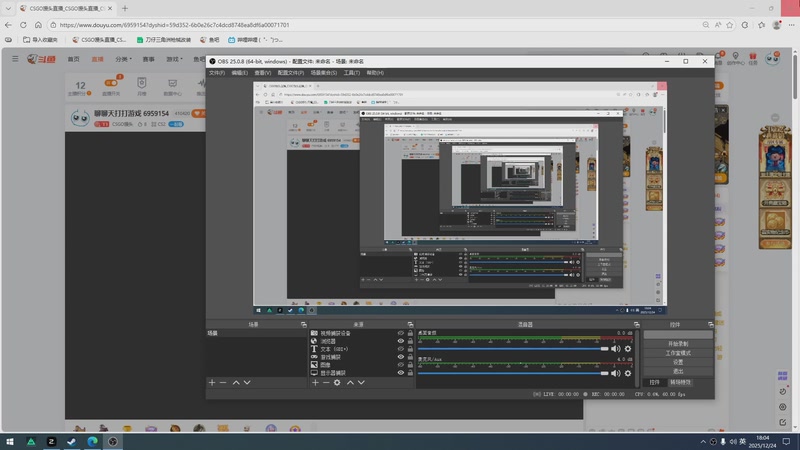Click the Edge address bar URL field
Viewport: 800px width, 450px height.
click(375, 24)
